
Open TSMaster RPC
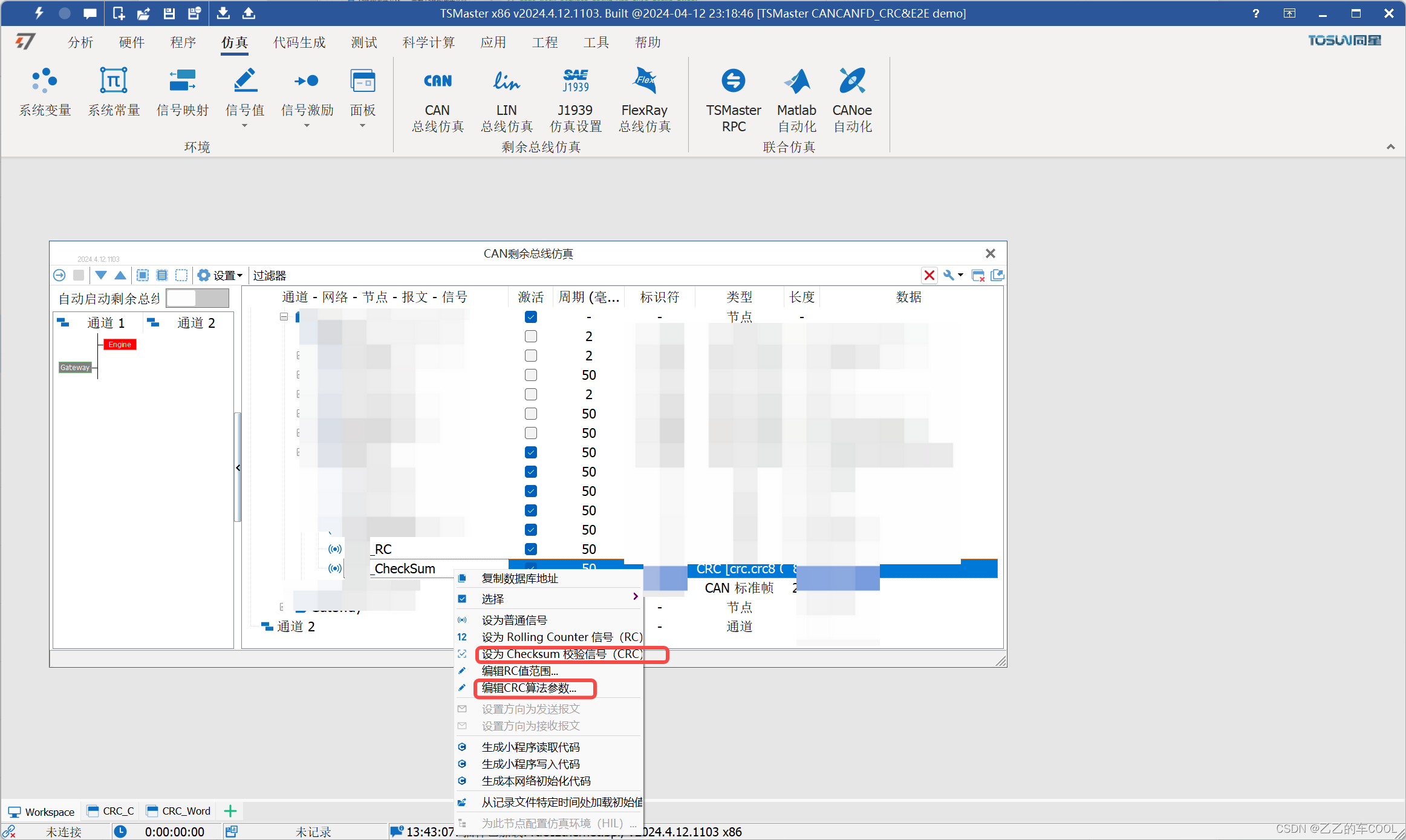[734, 100]
